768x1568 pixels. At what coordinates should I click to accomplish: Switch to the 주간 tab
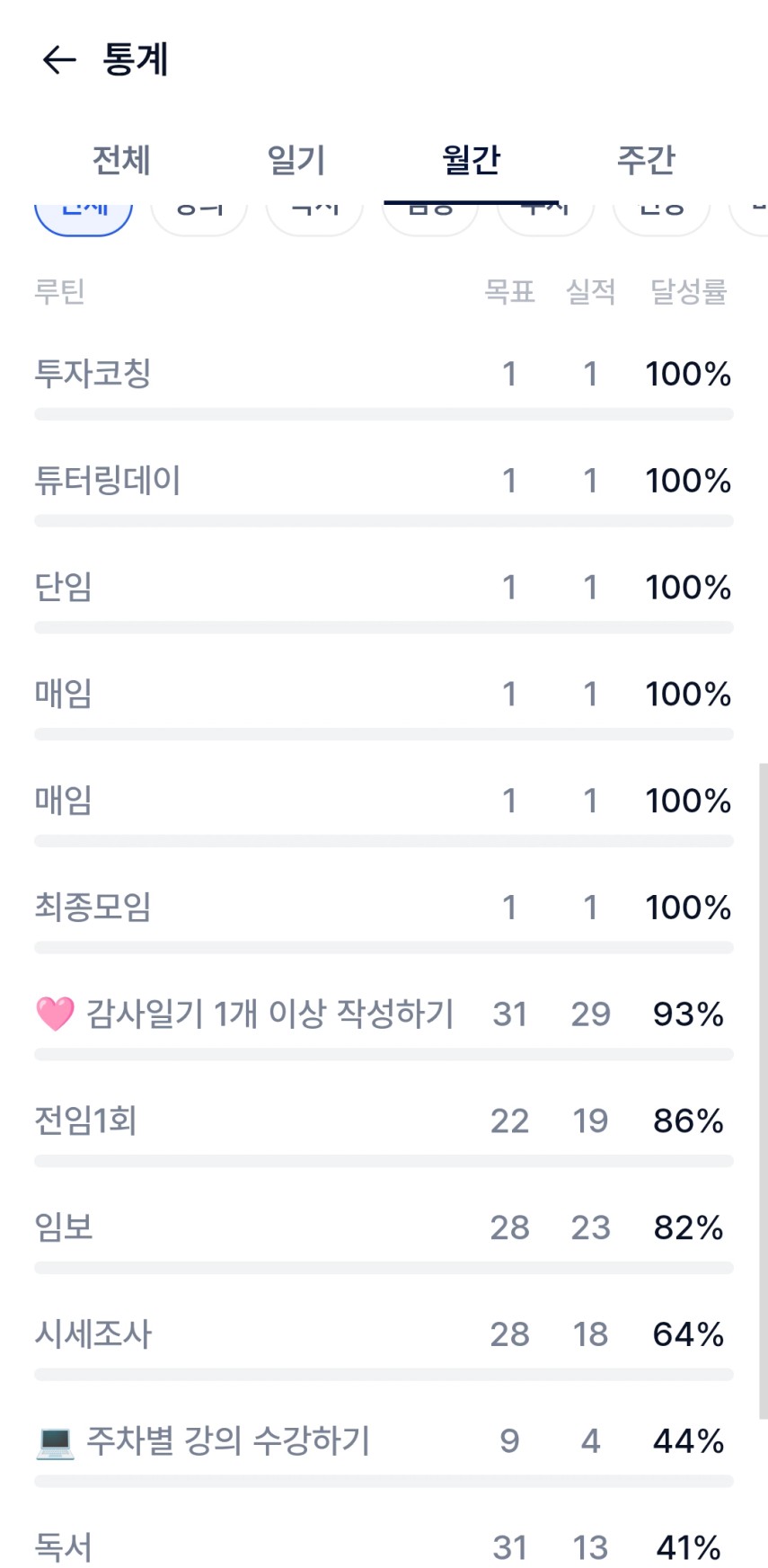pyautogui.click(x=645, y=161)
